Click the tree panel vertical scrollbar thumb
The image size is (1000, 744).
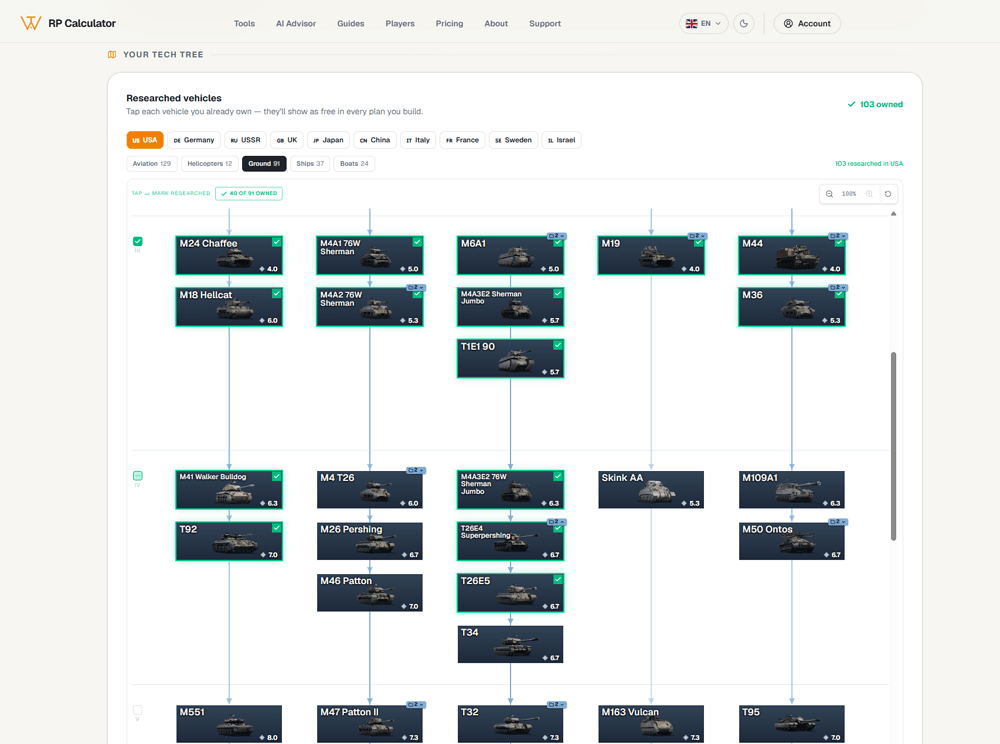tap(893, 446)
